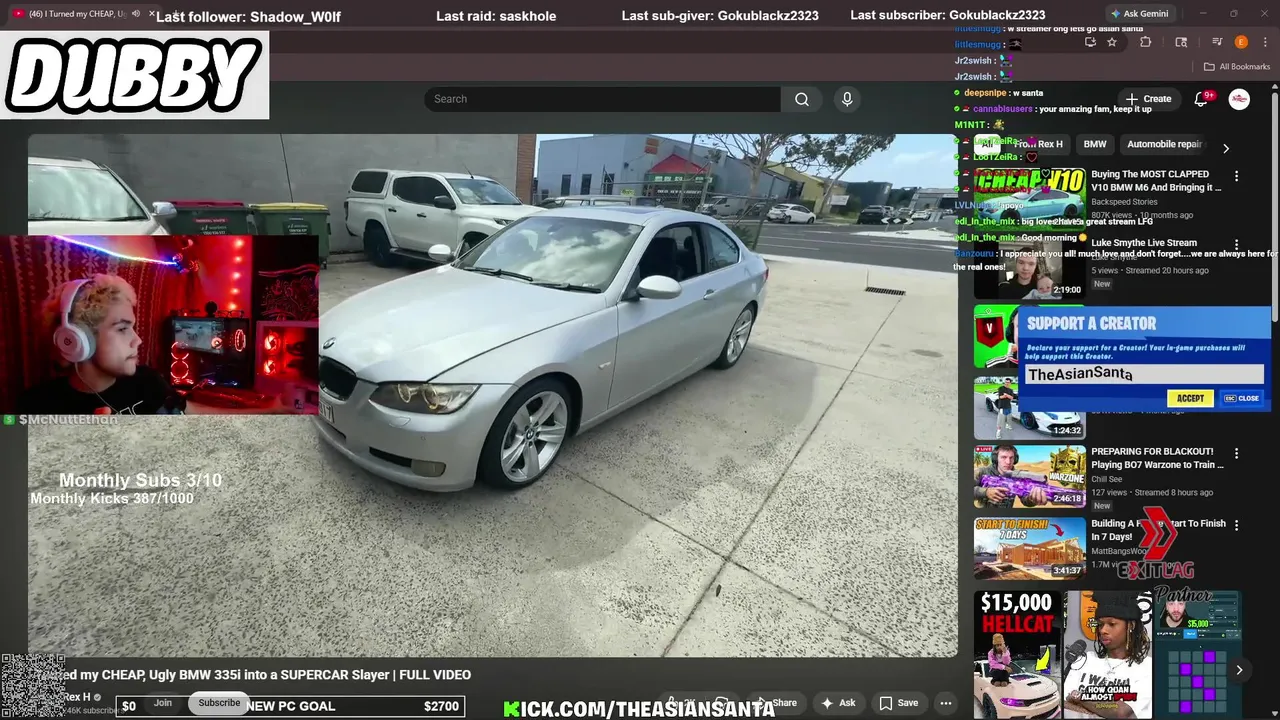Image resolution: width=1280 pixels, height=720 pixels.
Task: Open the white sports car 1:24:32 thumbnail
Action: pos(1029,408)
